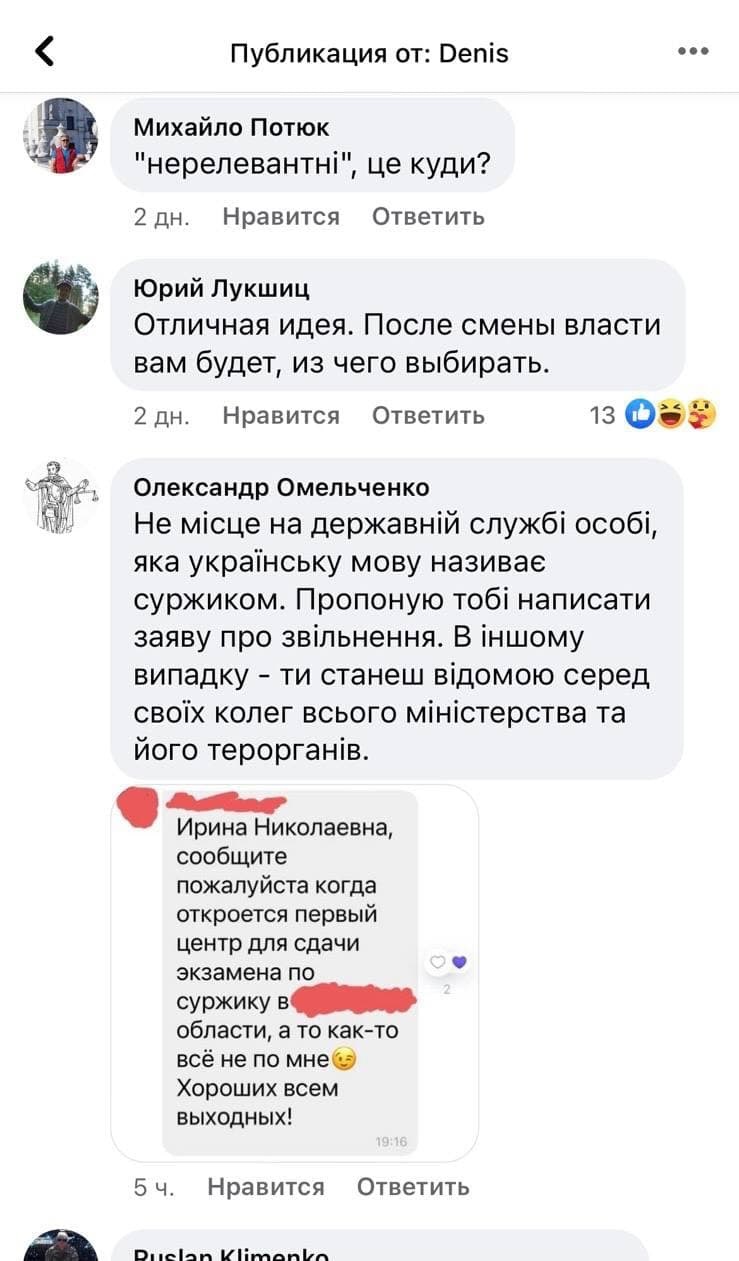Like Юрий Лукшиц's comment

coord(281,415)
